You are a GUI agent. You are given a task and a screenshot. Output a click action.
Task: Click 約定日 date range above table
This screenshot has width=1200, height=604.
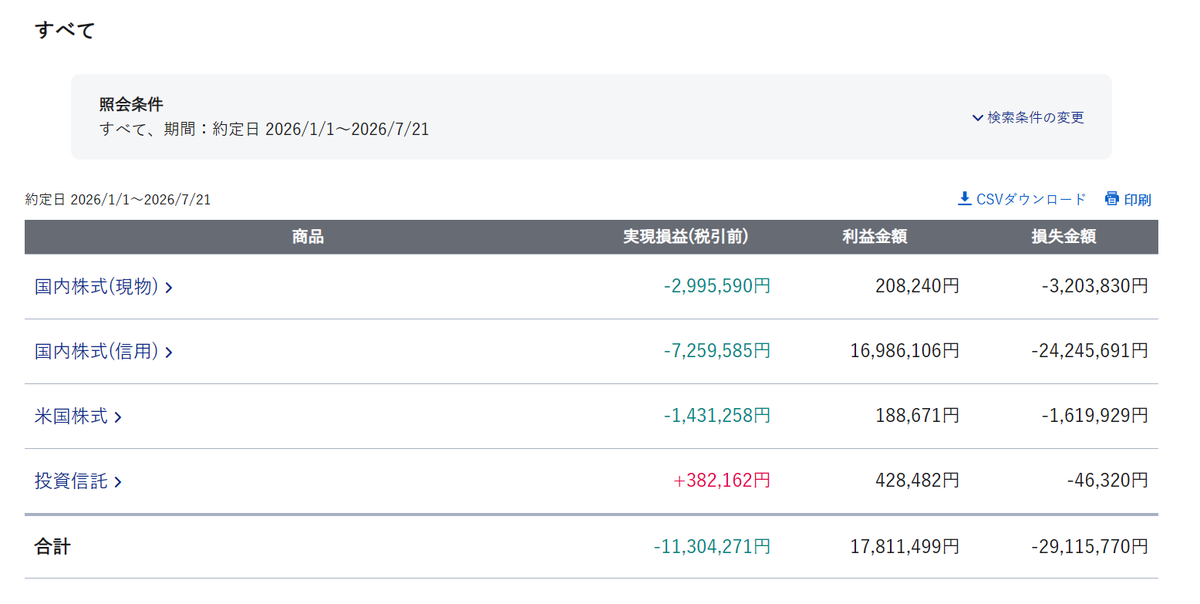coord(118,199)
